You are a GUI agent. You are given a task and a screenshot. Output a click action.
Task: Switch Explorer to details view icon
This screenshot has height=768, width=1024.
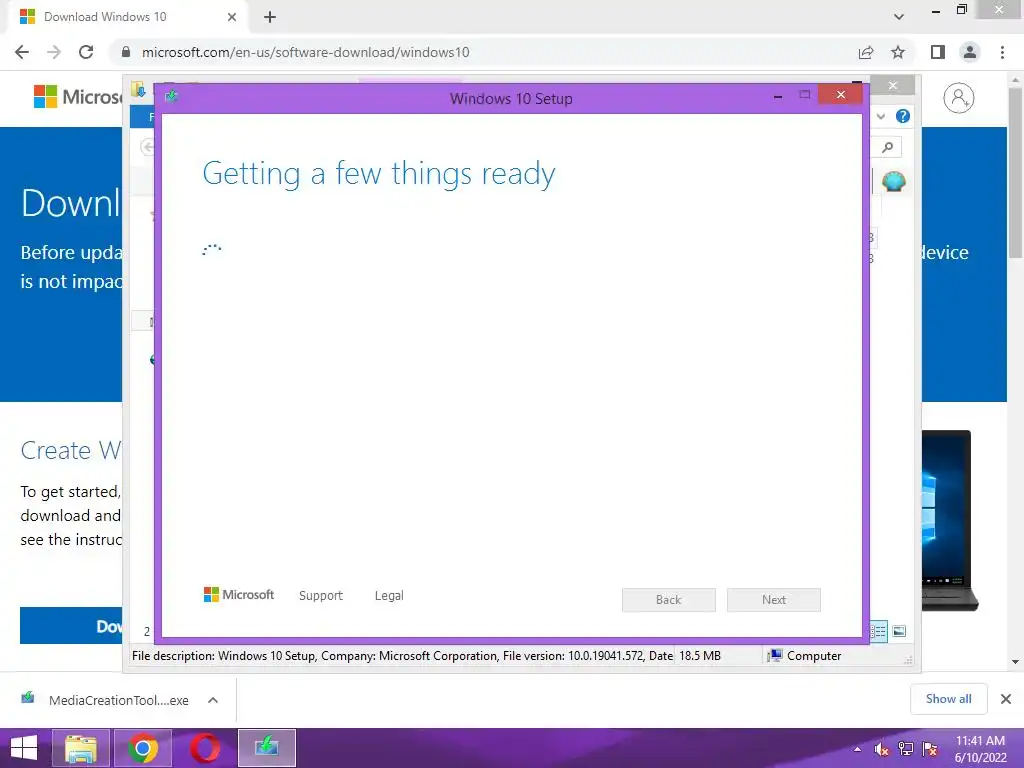[x=879, y=631]
